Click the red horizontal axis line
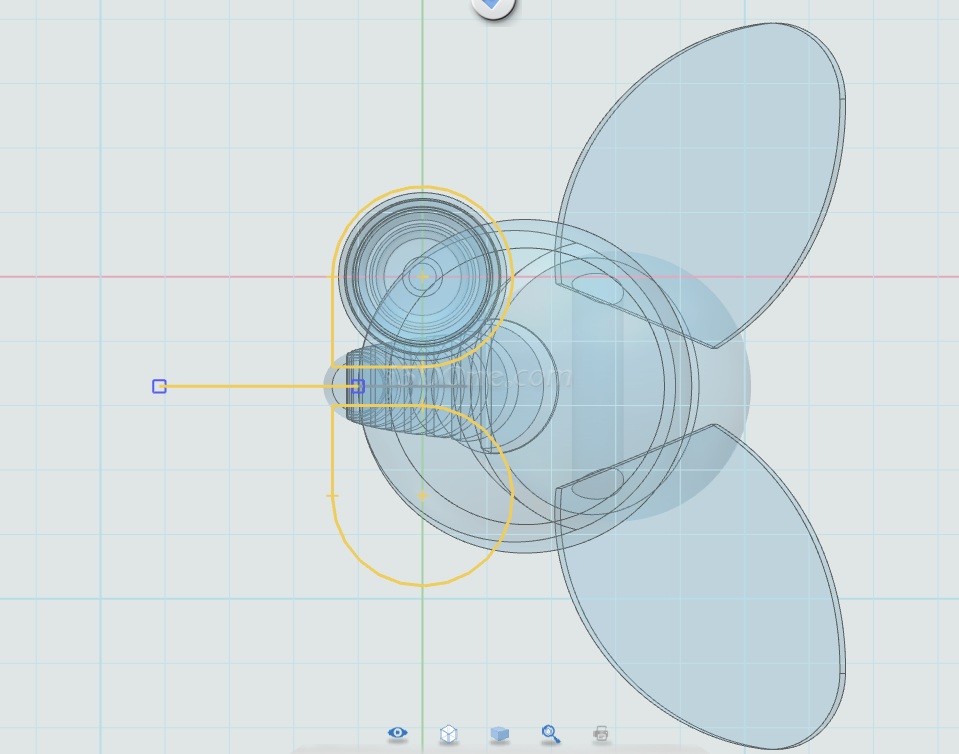This screenshot has width=959, height=754. 150,276
